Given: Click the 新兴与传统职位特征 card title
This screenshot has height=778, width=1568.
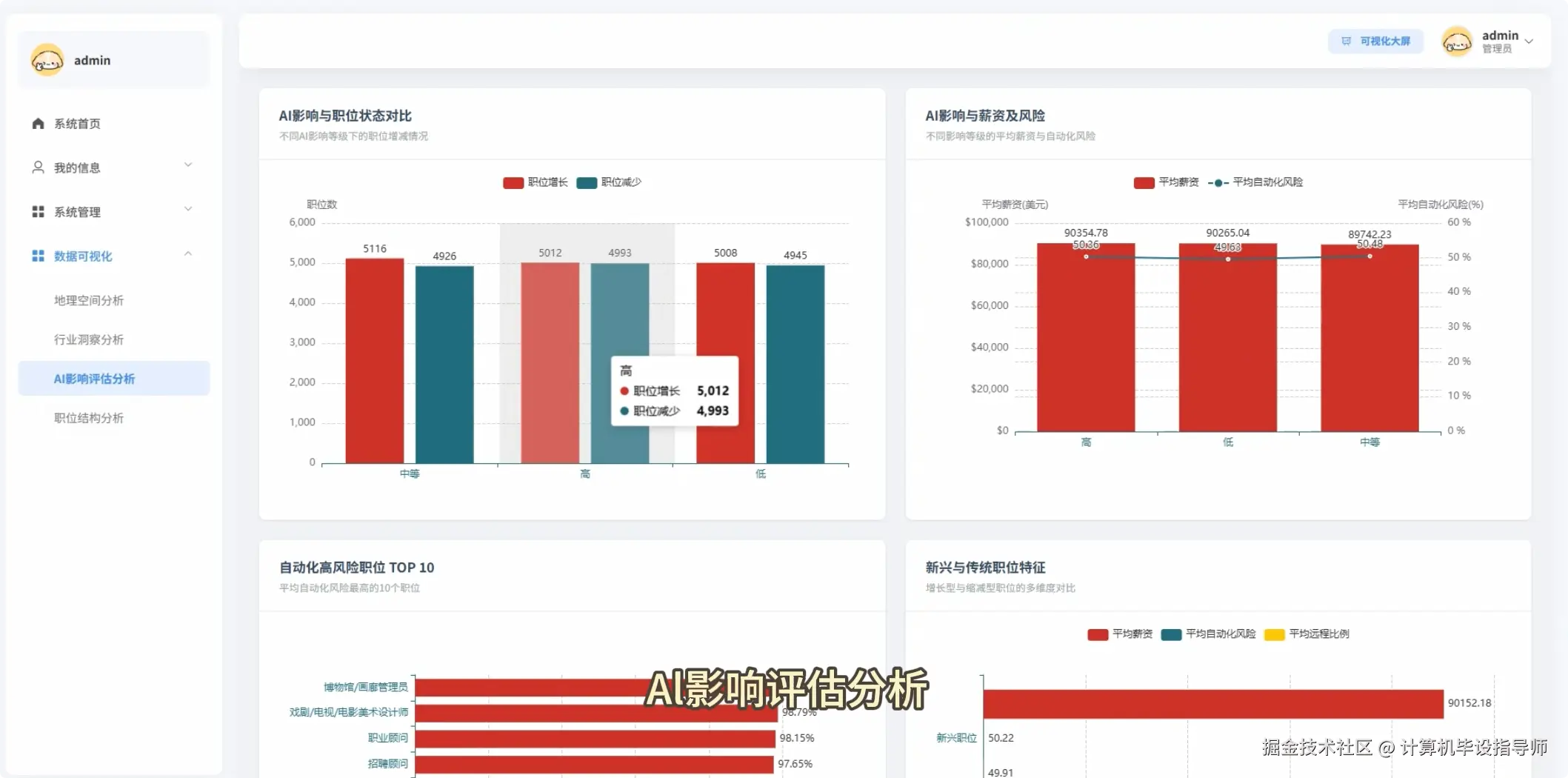Looking at the screenshot, I should (985, 568).
